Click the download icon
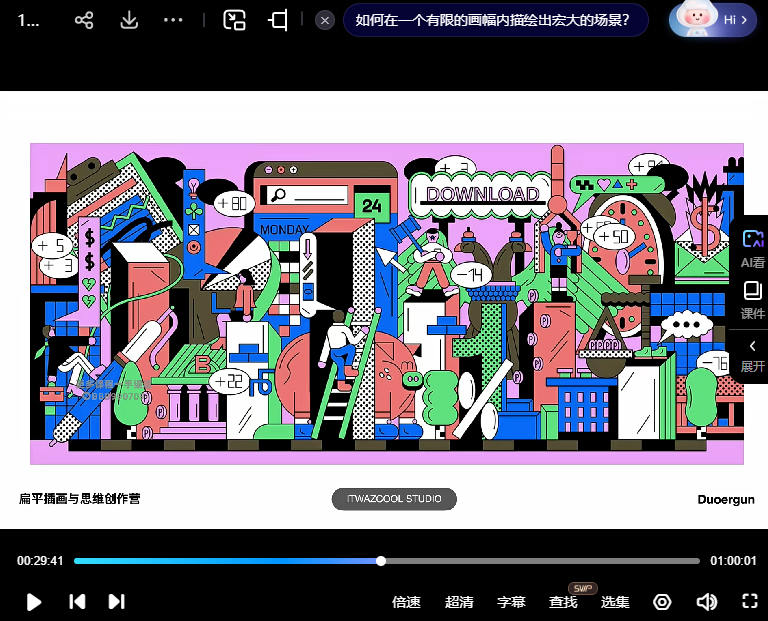This screenshot has width=768, height=621. (129, 20)
